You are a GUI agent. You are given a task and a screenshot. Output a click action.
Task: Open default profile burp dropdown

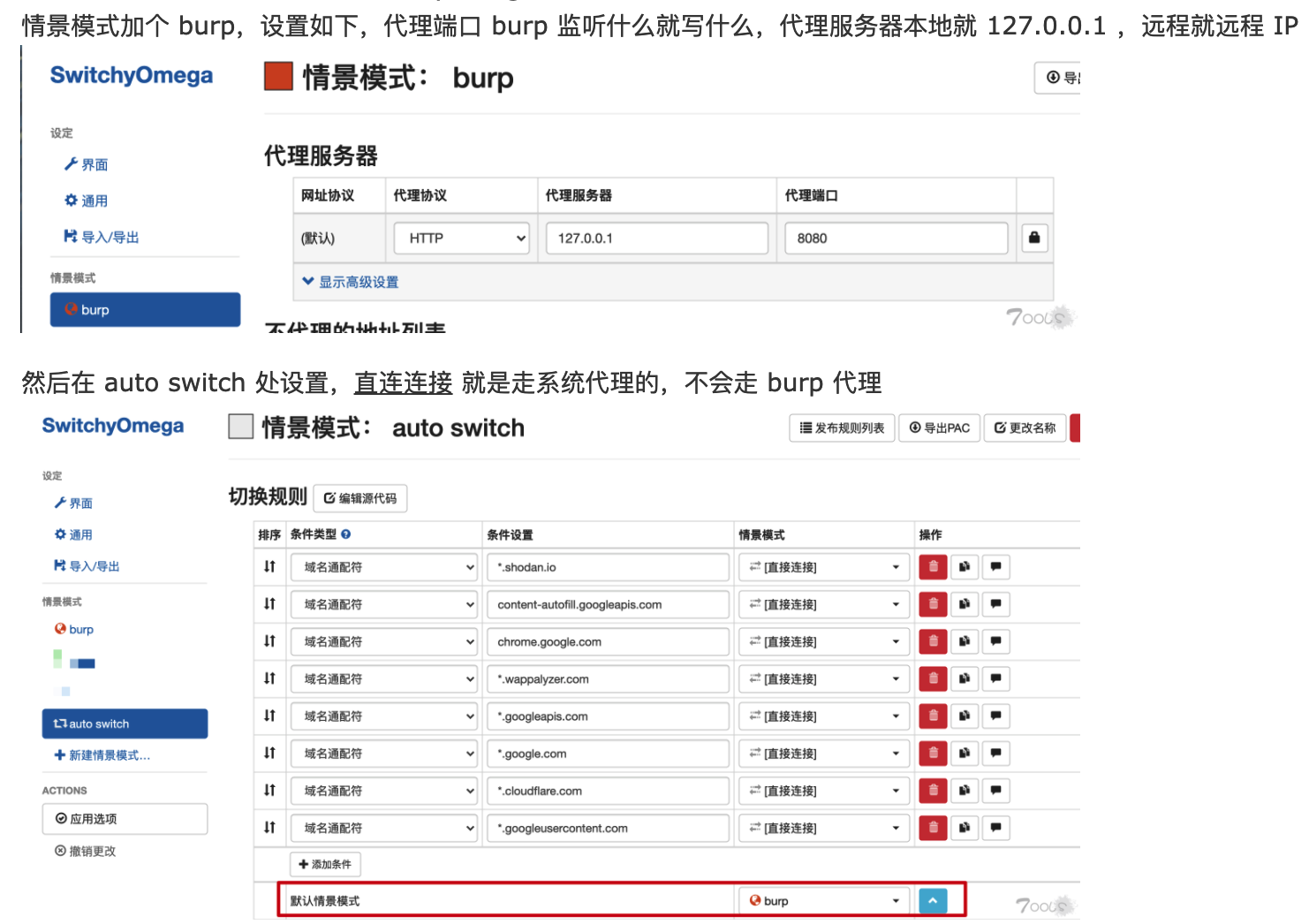823,900
